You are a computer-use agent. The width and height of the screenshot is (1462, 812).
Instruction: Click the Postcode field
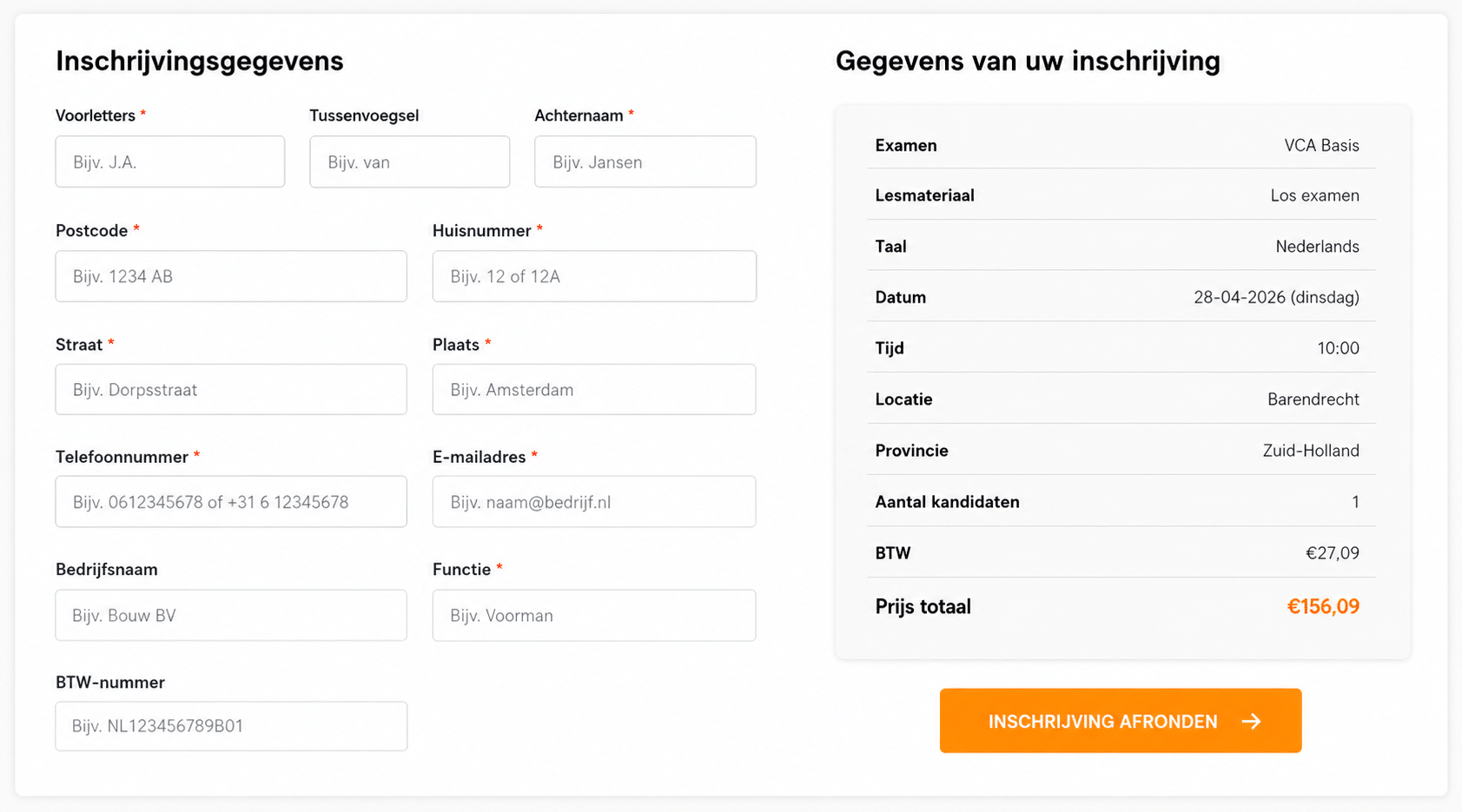point(231,276)
